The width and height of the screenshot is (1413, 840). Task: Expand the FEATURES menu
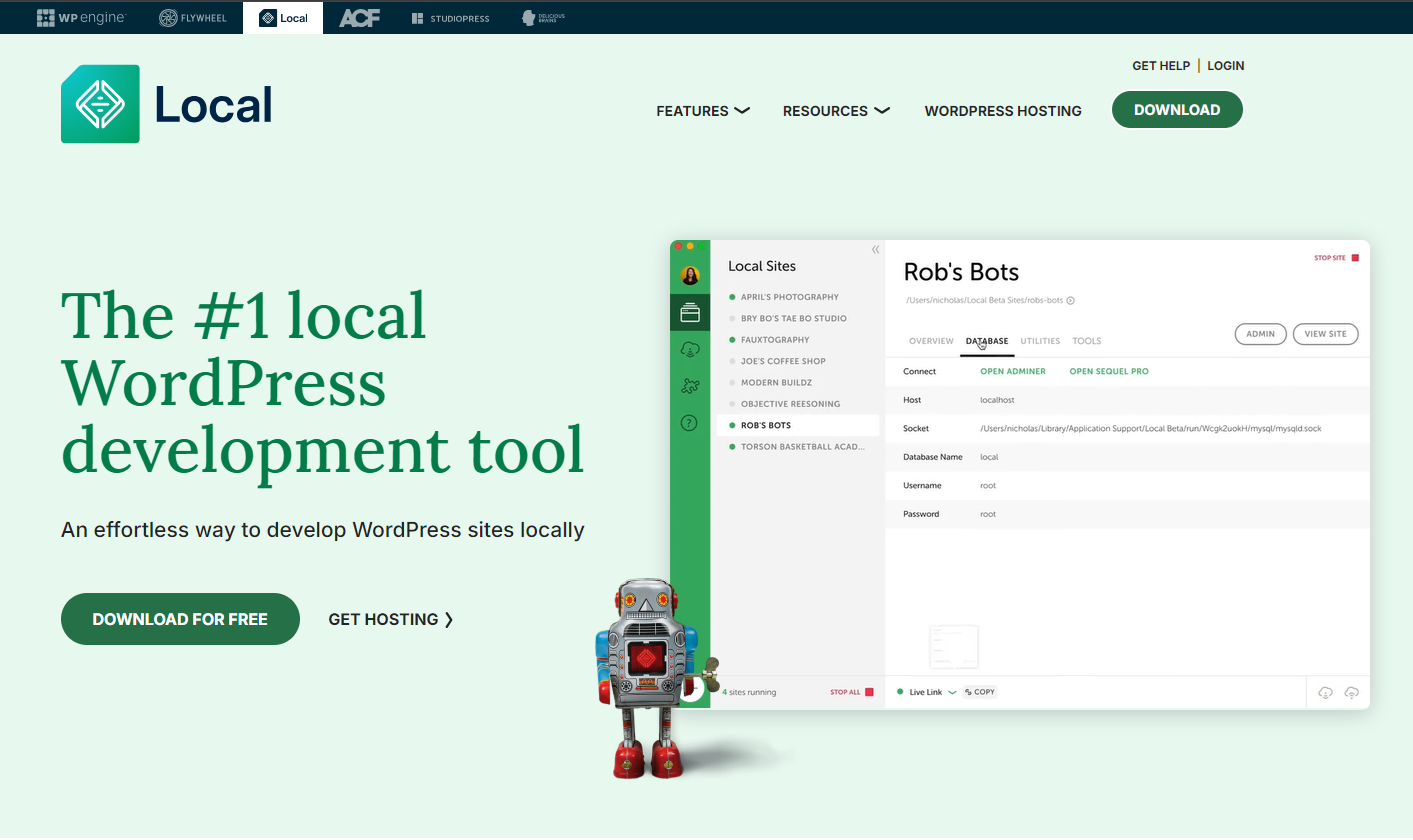click(703, 111)
